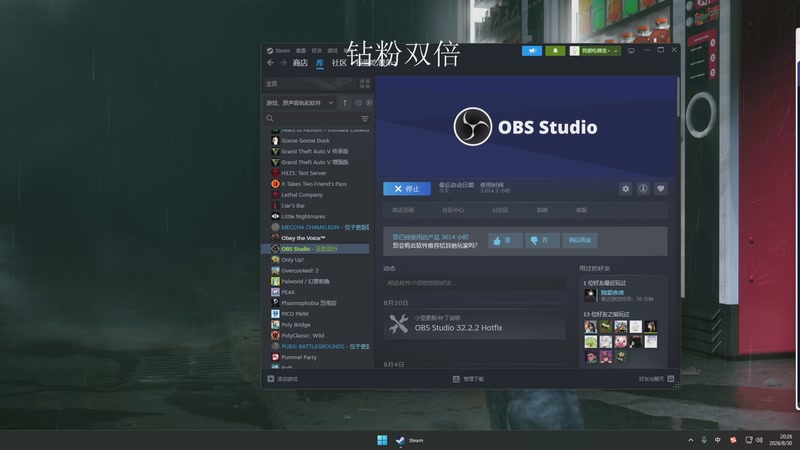Click the 稍后再说 later button
The width and height of the screenshot is (800, 450).
580,240
